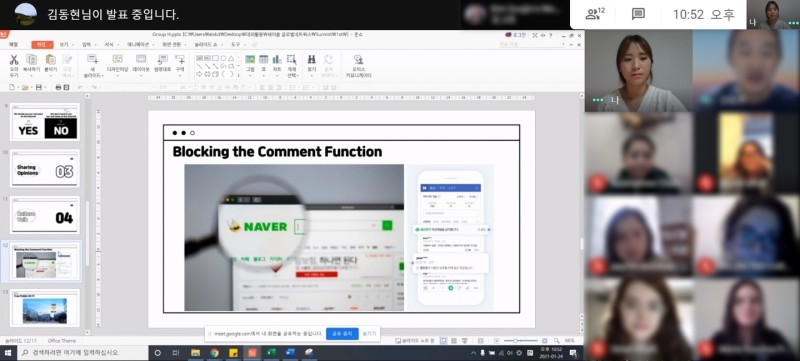The width and height of the screenshot is (800, 361).
Task: Select the New Slide icon
Action: [92, 59]
